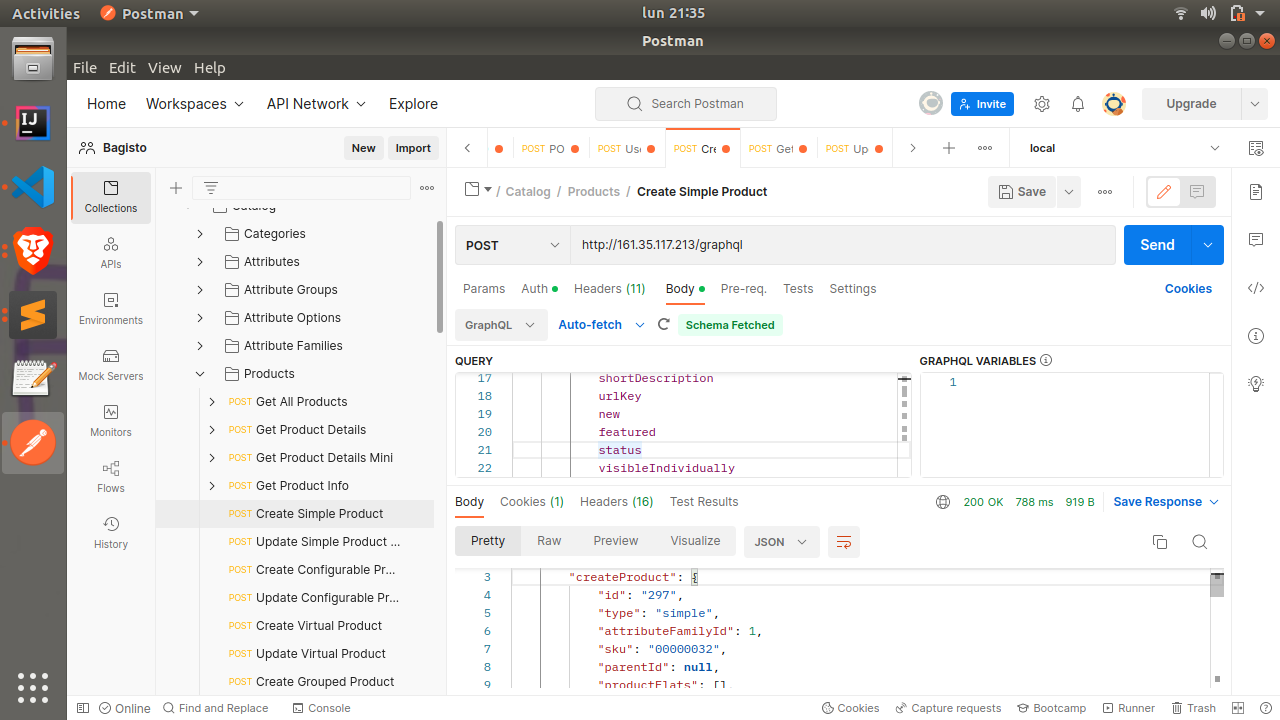Copy response body to clipboard
Viewport: 1280px width, 720px height.
(x=1160, y=542)
